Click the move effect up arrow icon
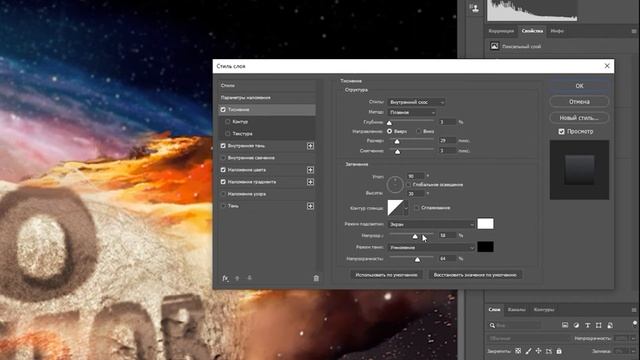The height and width of the screenshot is (360, 640). (237, 278)
